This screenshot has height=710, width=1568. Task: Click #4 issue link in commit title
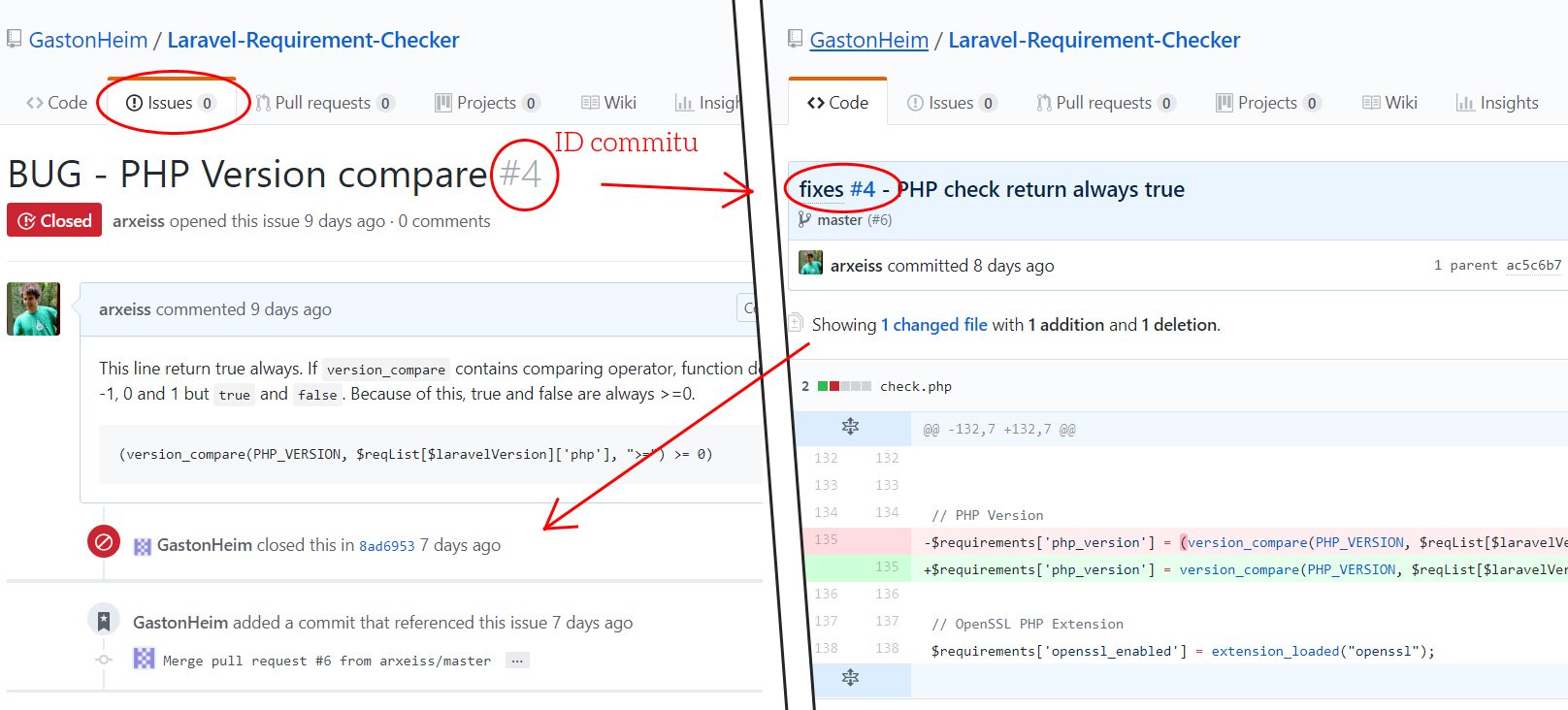click(863, 189)
